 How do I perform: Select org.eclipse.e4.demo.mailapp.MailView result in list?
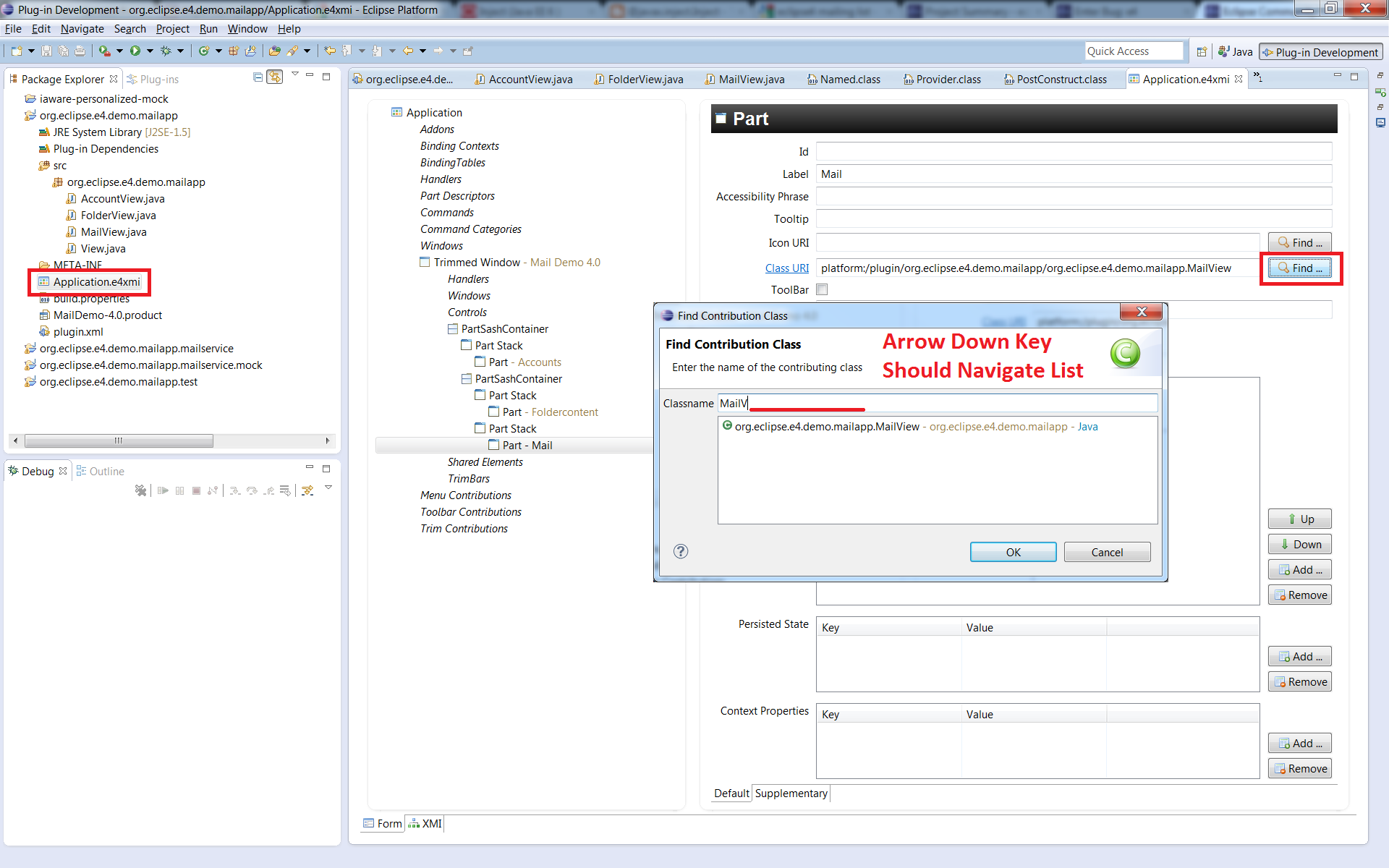click(910, 426)
